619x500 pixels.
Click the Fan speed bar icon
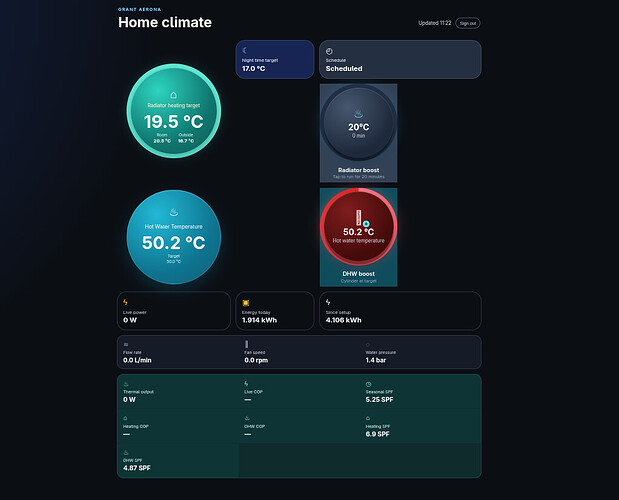point(247,344)
